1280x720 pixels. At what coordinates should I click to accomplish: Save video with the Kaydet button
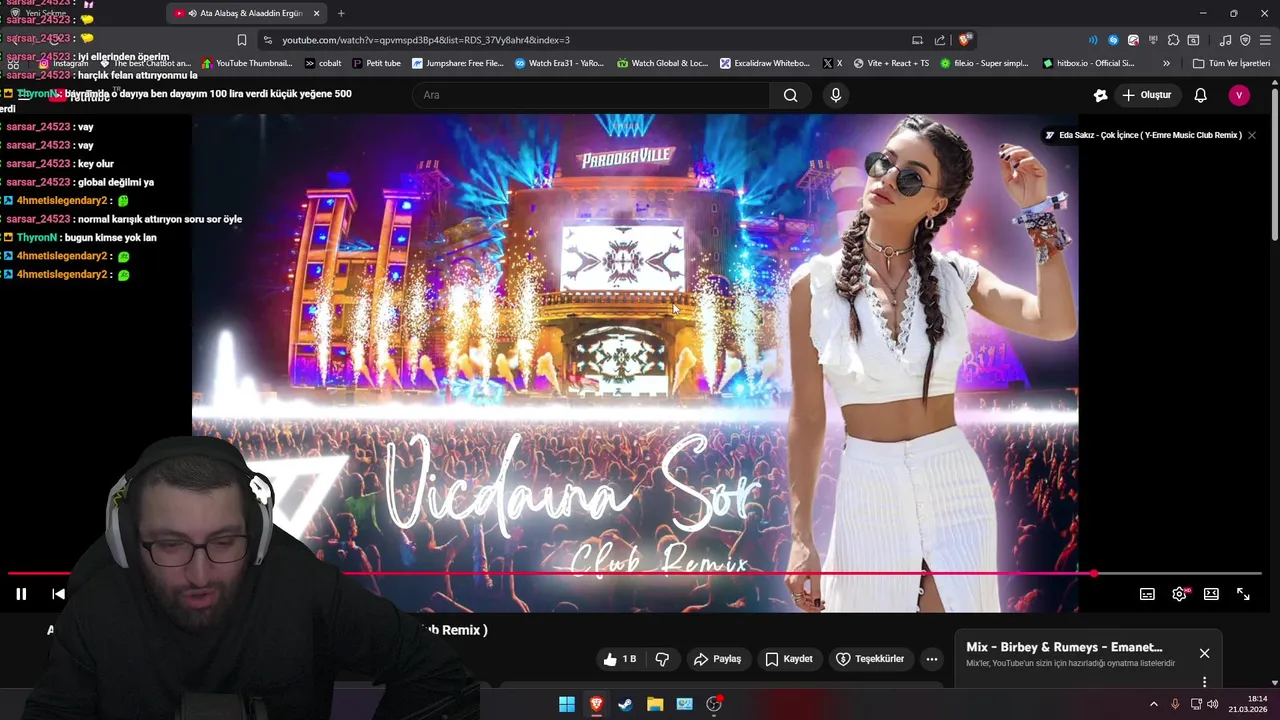[x=789, y=659]
